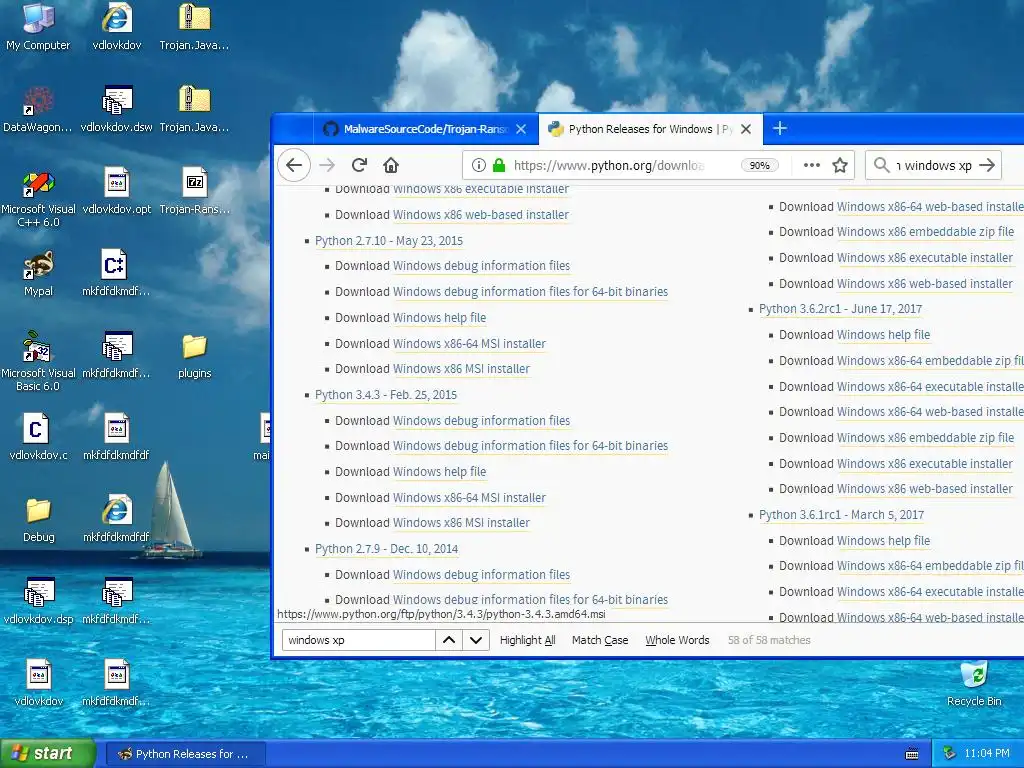Show site information icon in address bar
The height and width of the screenshot is (768, 1024).
479,165
